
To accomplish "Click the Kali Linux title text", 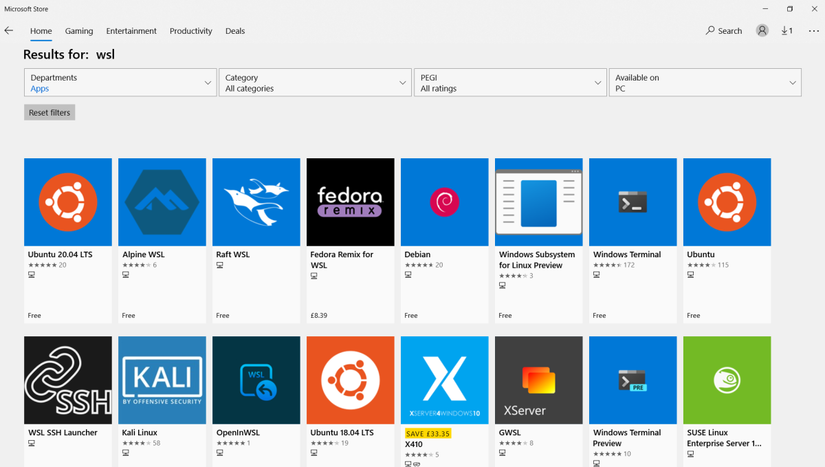I will (x=139, y=433).
